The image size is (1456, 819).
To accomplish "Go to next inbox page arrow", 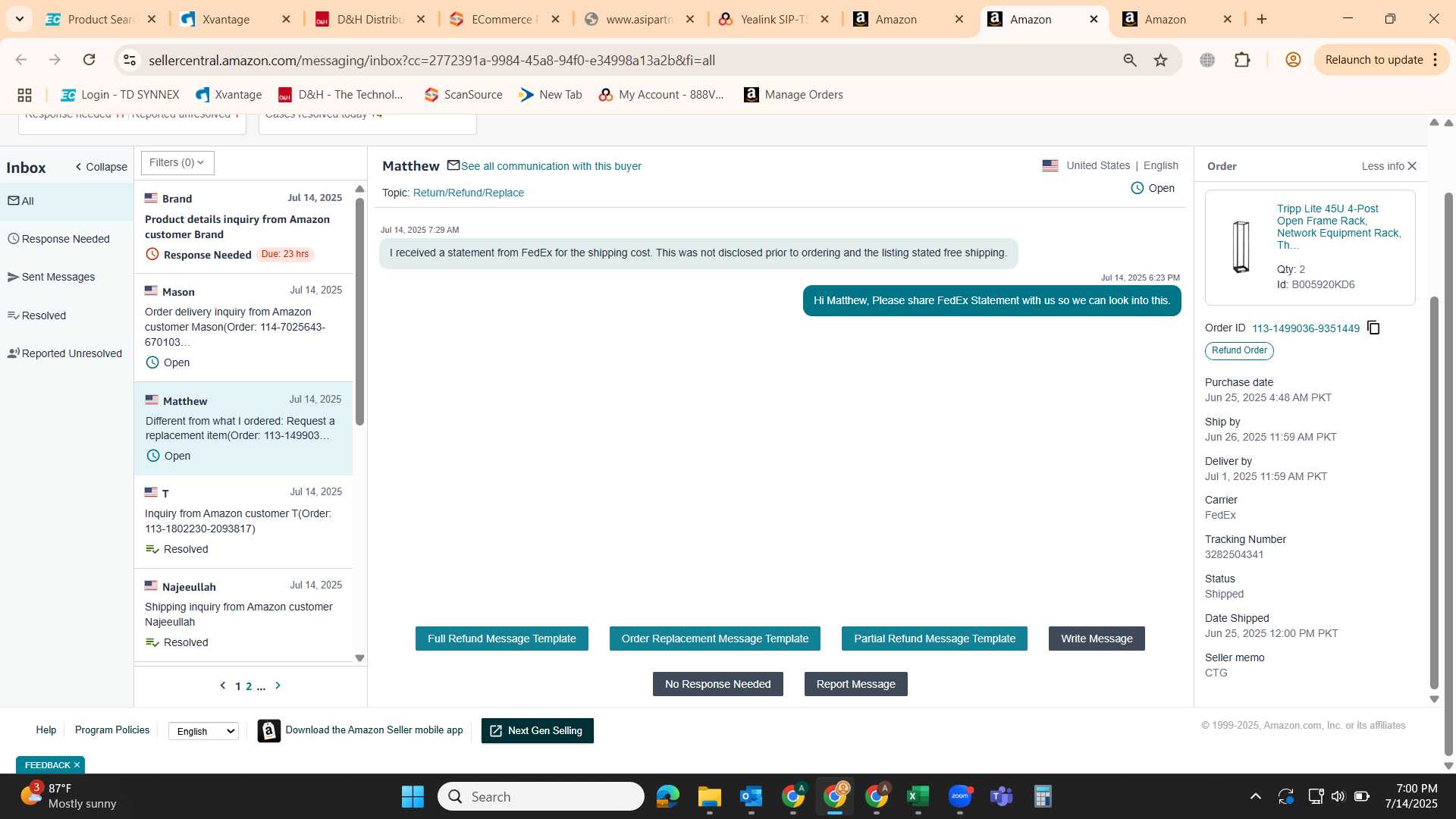I will (278, 686).
